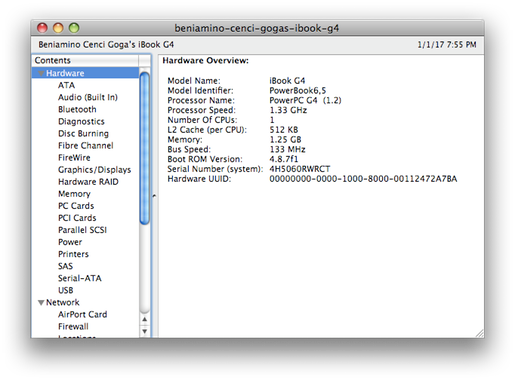Click the sidebar scroll down arrow
This screenshot has height=380, width=515.
[x=145, y=331]
